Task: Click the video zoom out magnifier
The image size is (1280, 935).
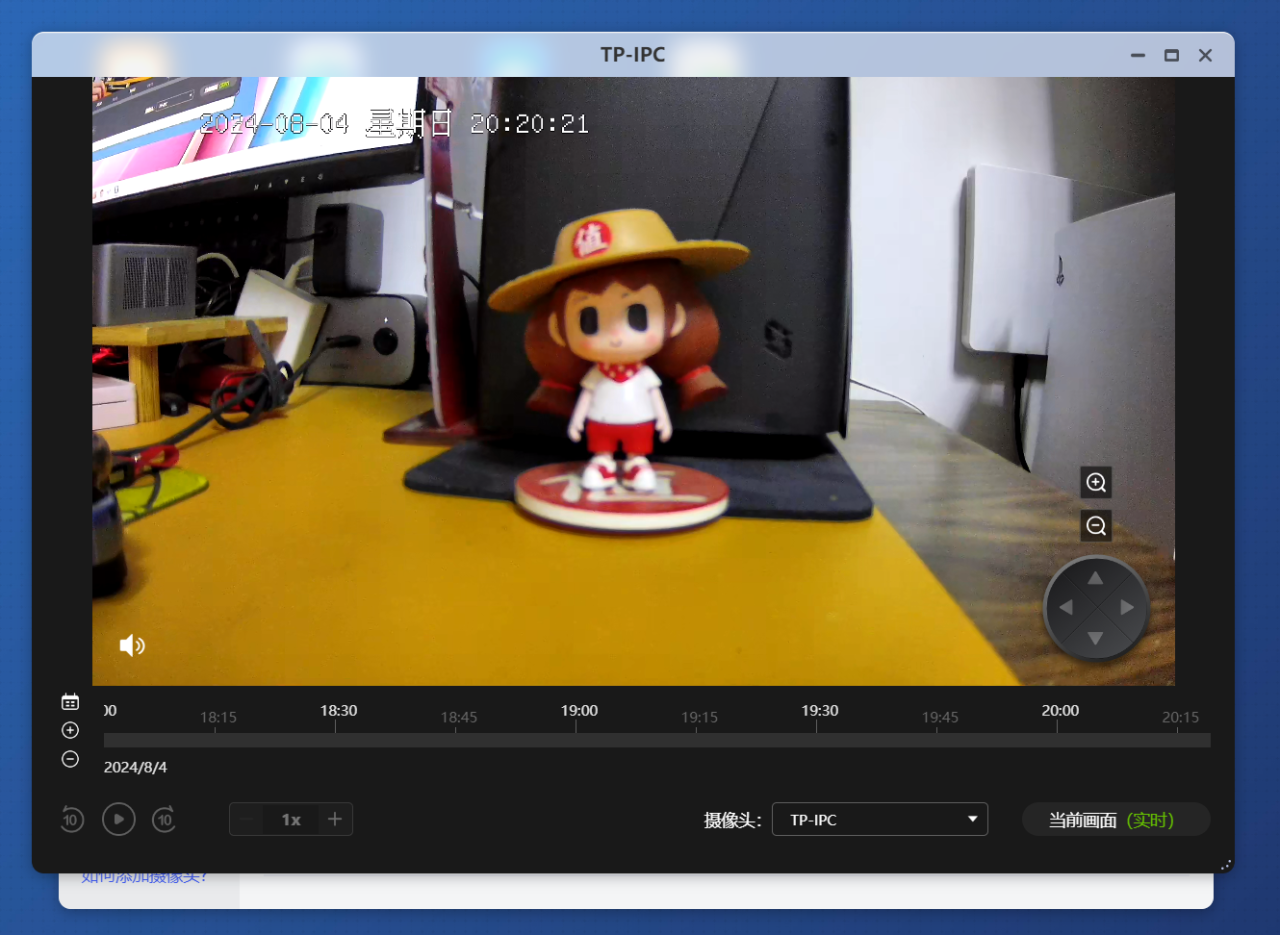Action: pyautogui.click(x=1096, y=525)
